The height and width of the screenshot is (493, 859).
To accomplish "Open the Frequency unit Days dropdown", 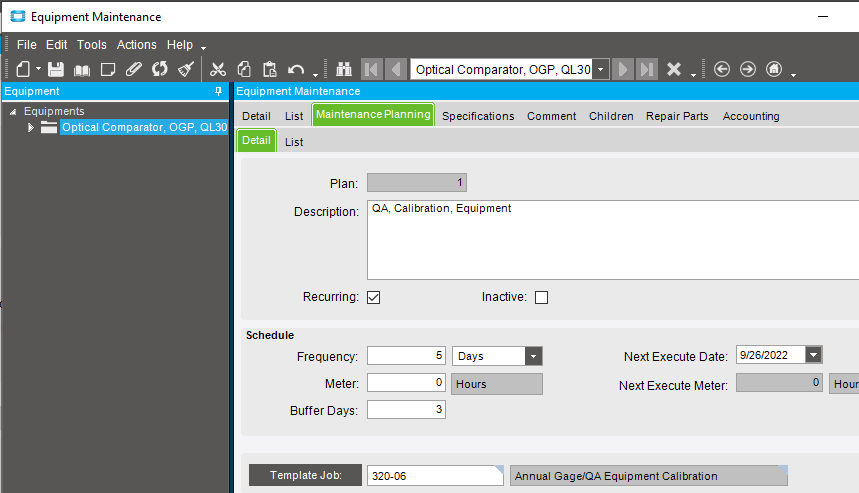I will coord(534,356).
